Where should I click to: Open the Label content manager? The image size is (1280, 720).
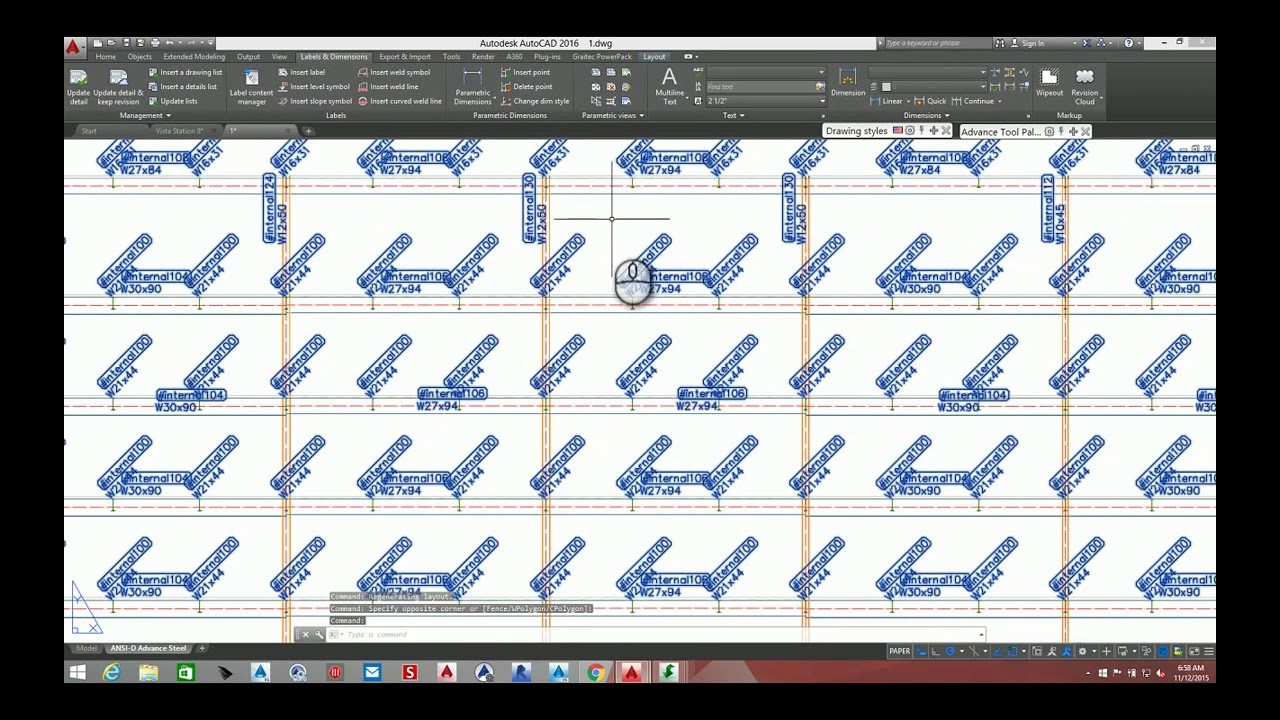pyautogui.click(x=251, y=87)
